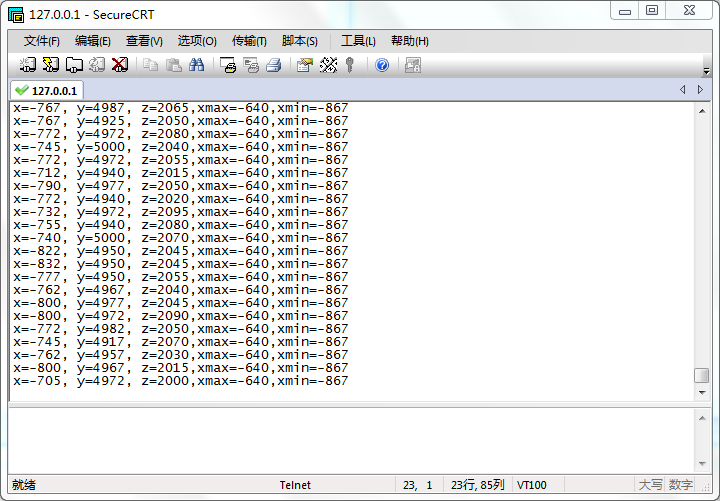Click tab bar left scroll arrow

(682, 90)
